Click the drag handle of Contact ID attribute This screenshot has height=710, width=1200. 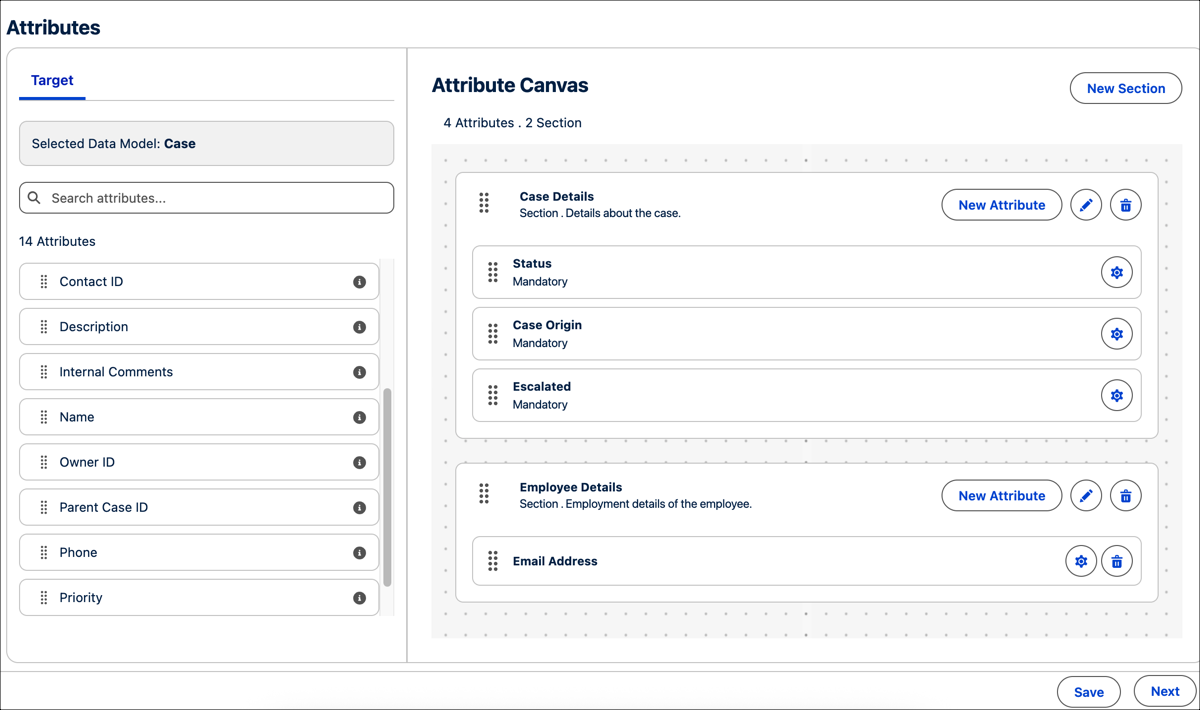(44, 282)
